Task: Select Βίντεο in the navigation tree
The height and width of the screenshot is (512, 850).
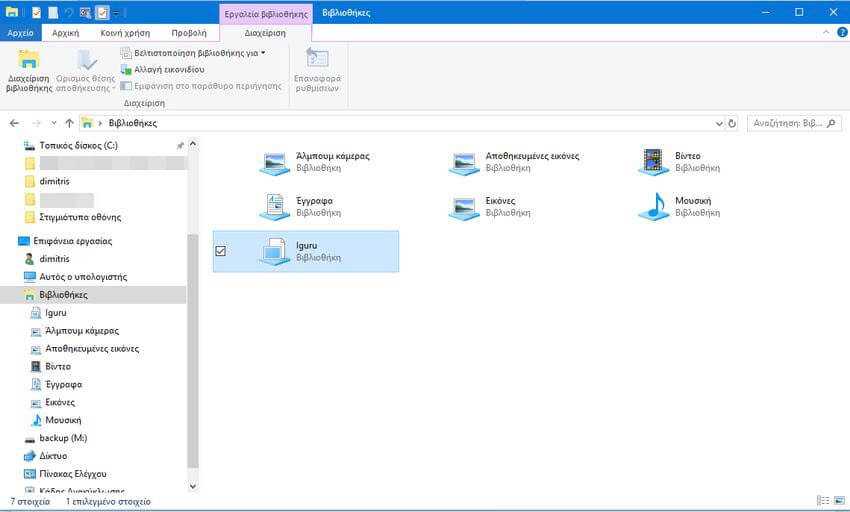Action: [x=51, y=366]
